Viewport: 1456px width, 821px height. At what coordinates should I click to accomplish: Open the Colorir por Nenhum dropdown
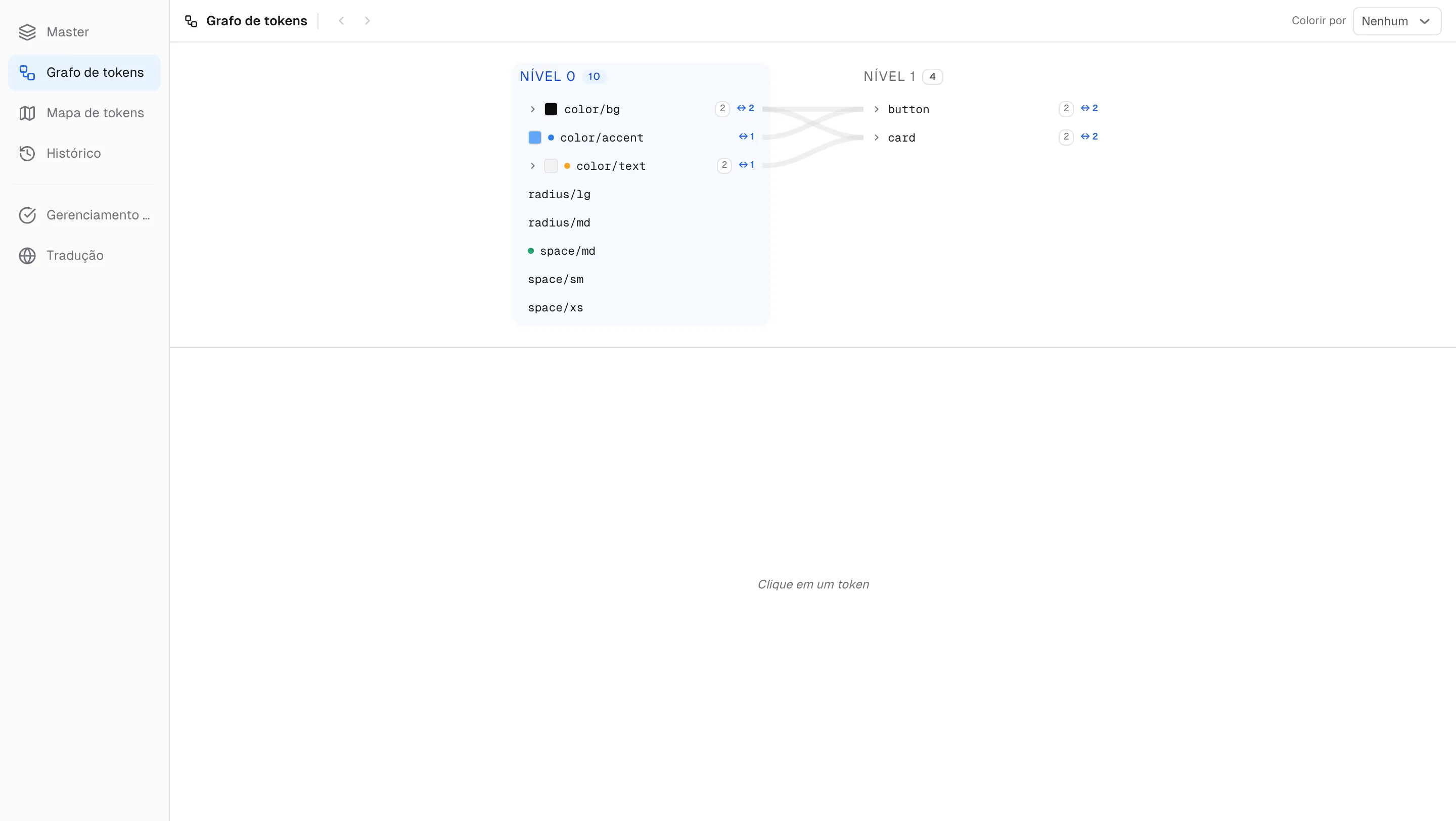[1396, 21]
